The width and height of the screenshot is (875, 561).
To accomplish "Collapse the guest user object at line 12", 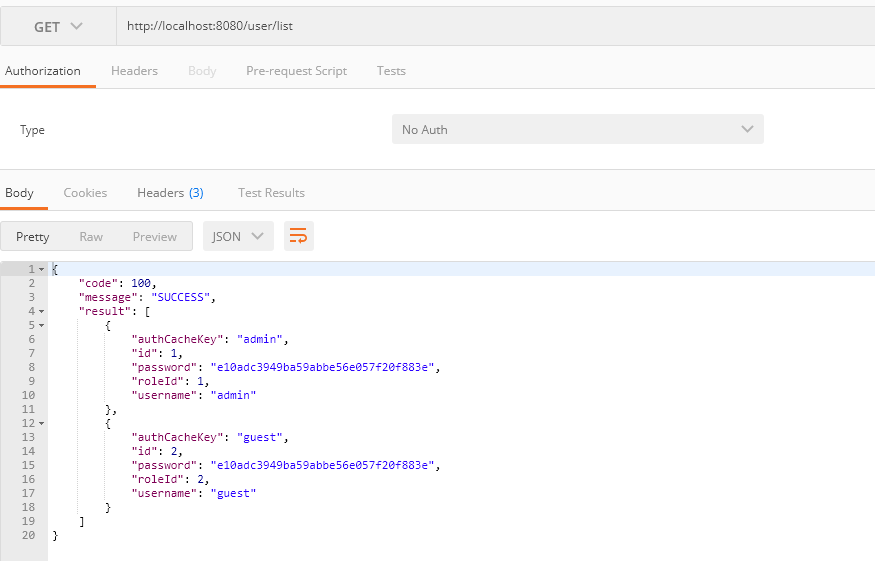I will coord(41,424).
